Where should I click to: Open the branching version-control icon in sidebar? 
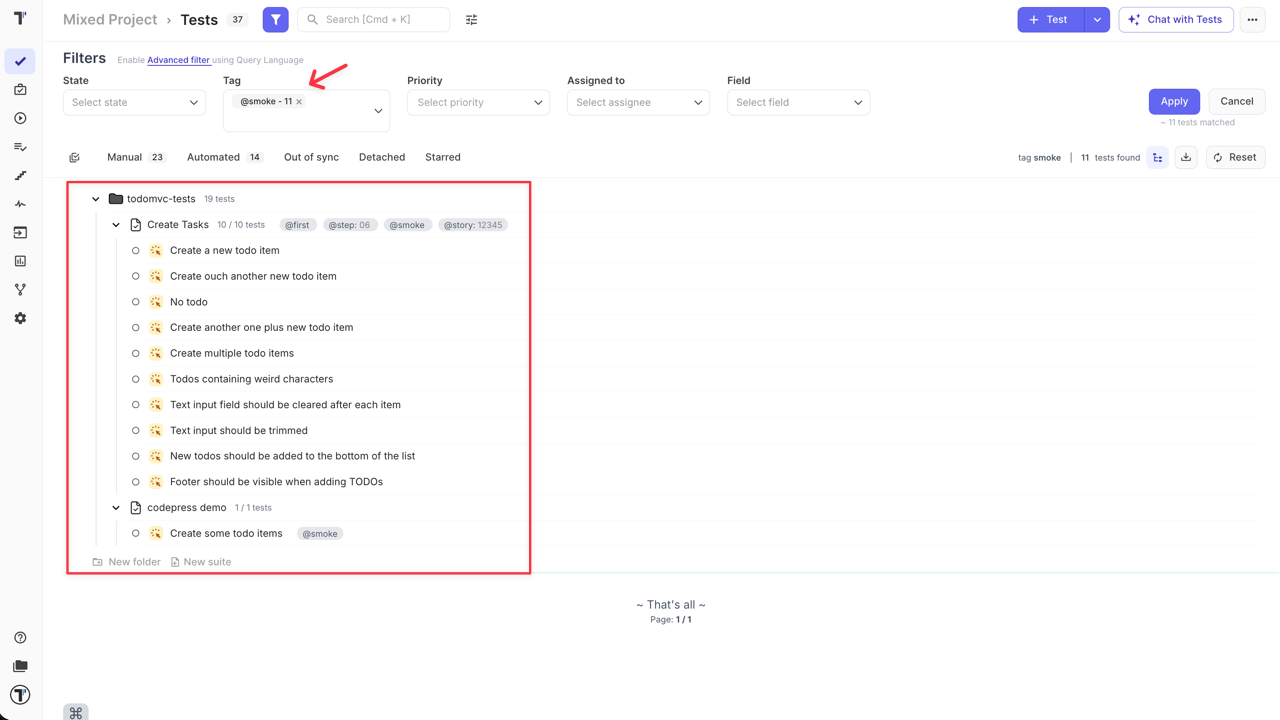point(20,289)
